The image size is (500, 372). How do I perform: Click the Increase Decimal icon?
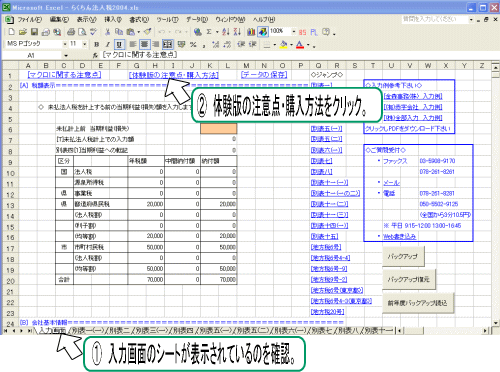tap(216, 44)
